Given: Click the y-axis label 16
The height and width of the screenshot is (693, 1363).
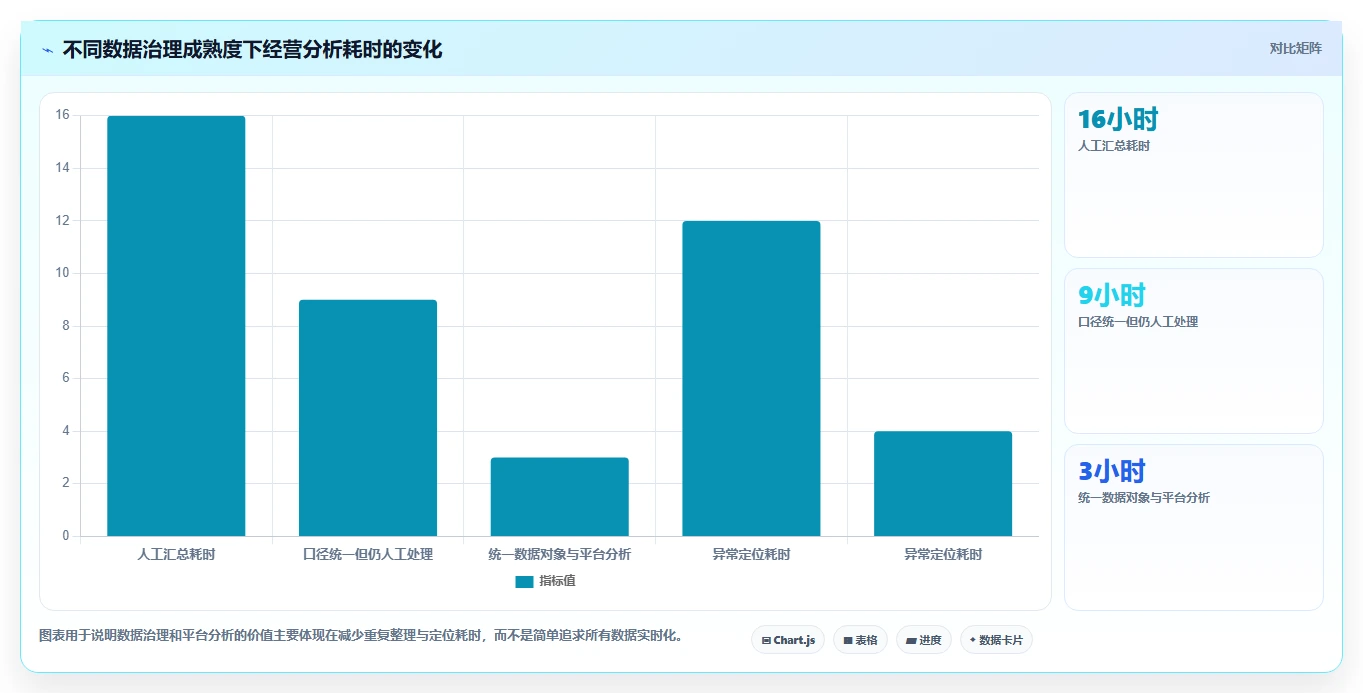Looking at the screenshot, I should (63, 115).
